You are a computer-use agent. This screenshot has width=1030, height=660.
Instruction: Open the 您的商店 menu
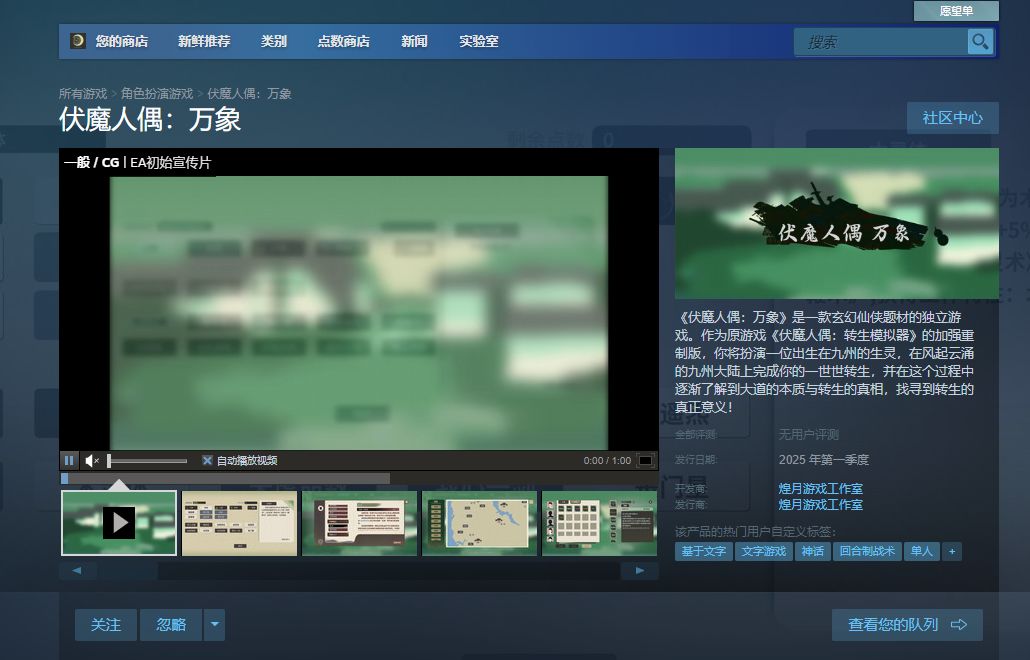(x=122, y=41)
